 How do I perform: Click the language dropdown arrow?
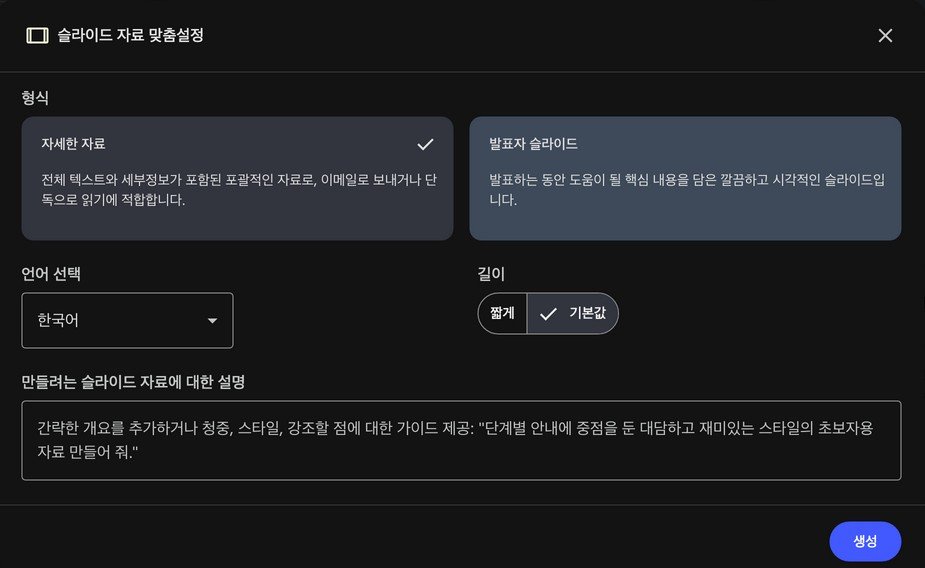212,321
